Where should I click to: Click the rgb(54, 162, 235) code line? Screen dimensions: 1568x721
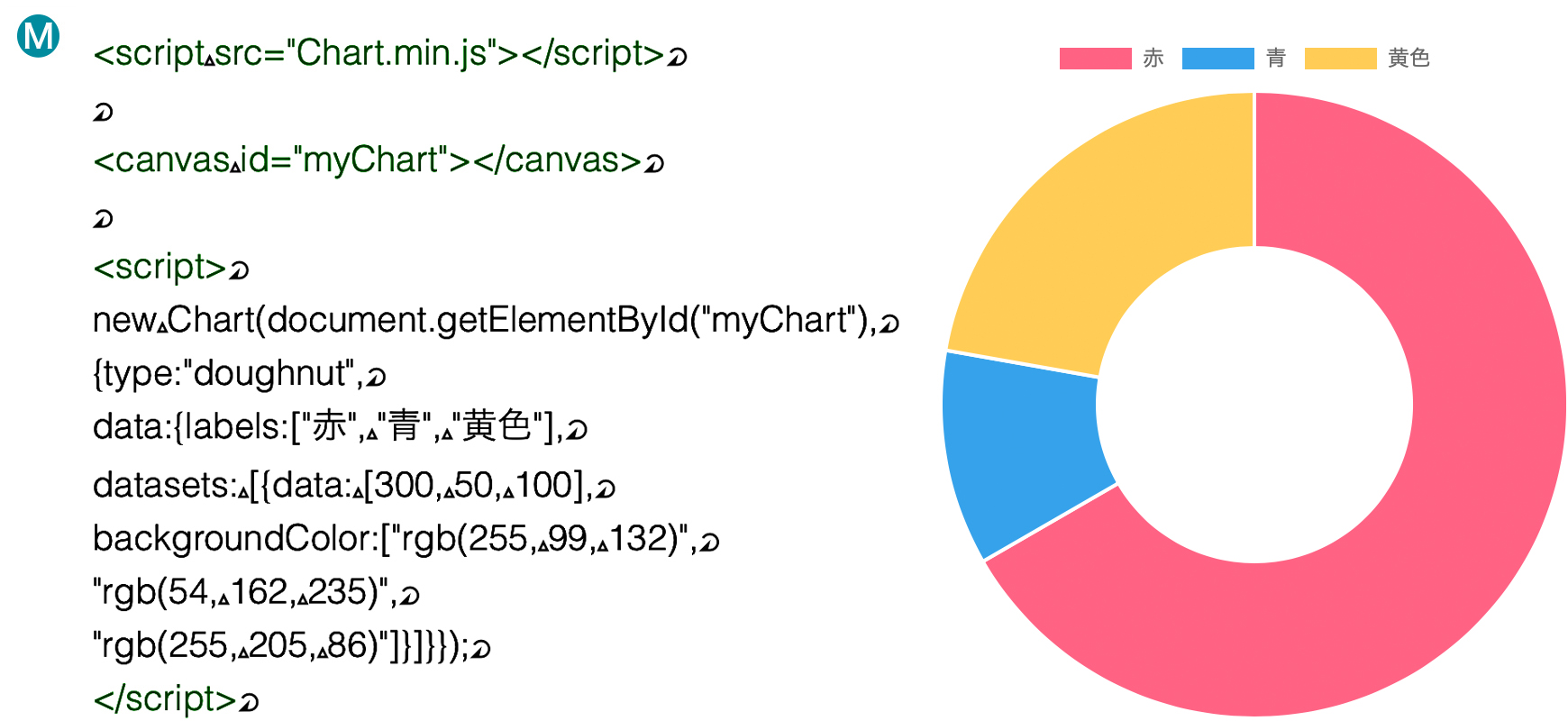point(257,591)
